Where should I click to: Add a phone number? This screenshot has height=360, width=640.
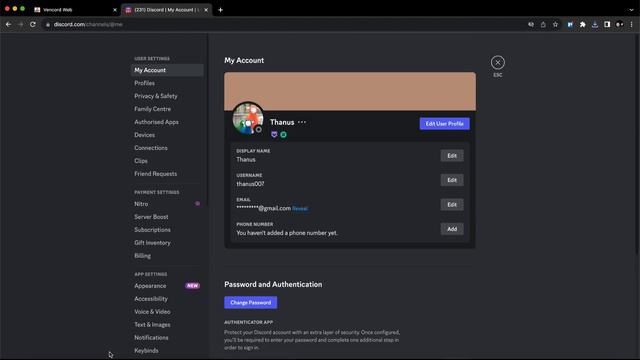tap(452, 229)
